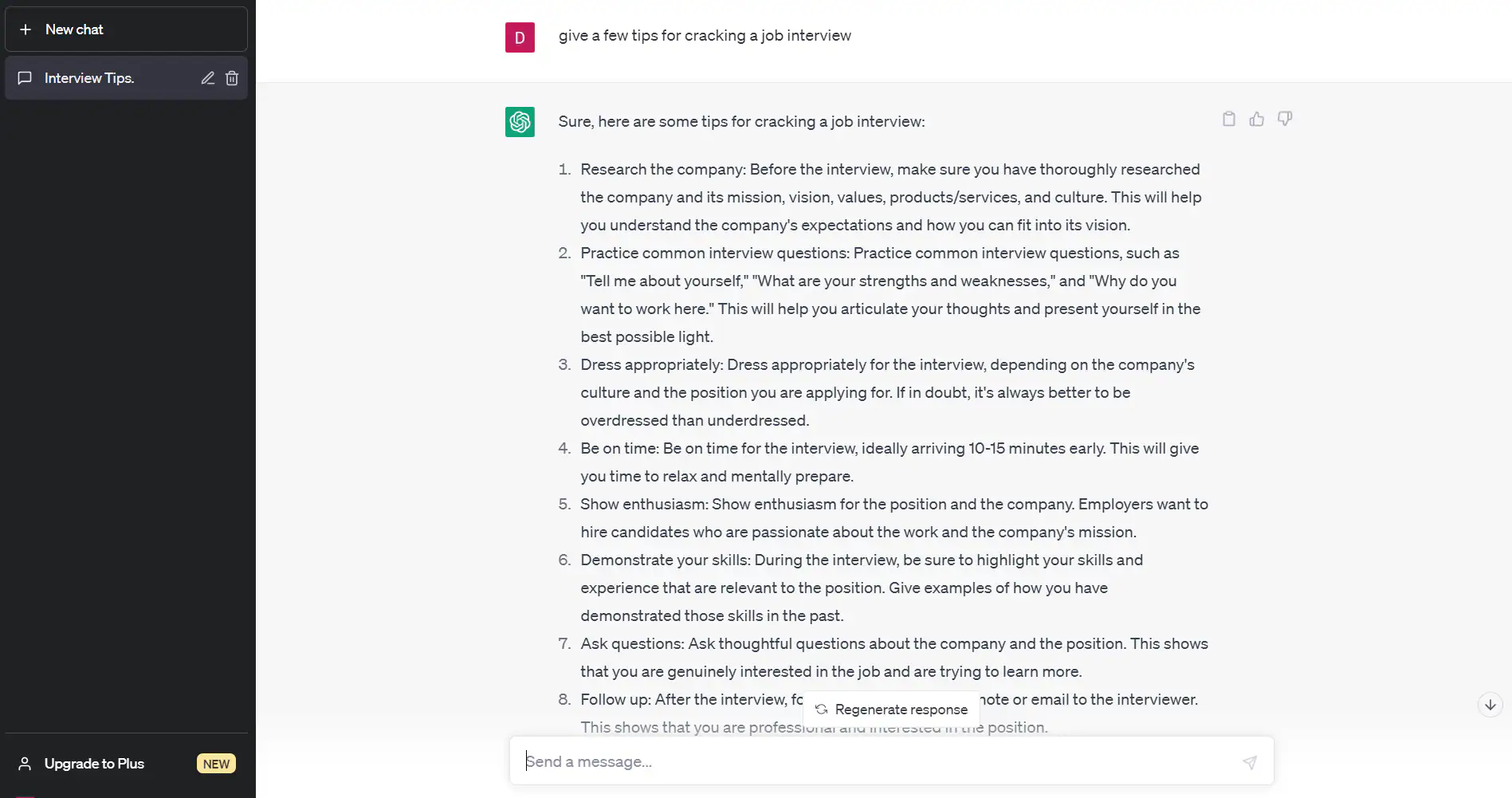Open the New chat button
Image resolution: width=1512 pixels, height=798 pixels.
[x=126, y=29]
